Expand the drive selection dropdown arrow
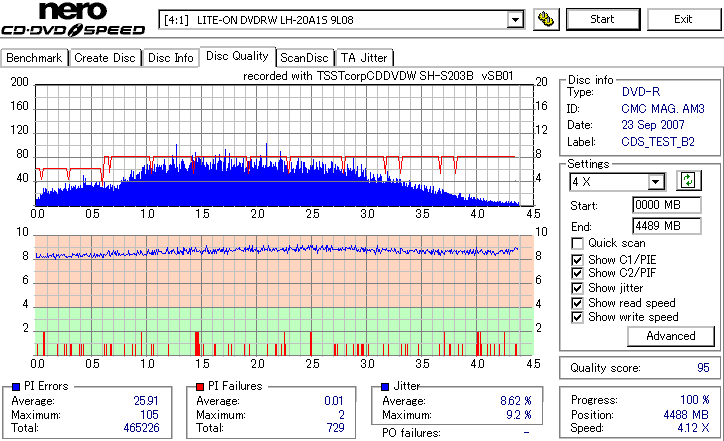The width and height of the screenshot is (724, 441). tap(515, 20)
